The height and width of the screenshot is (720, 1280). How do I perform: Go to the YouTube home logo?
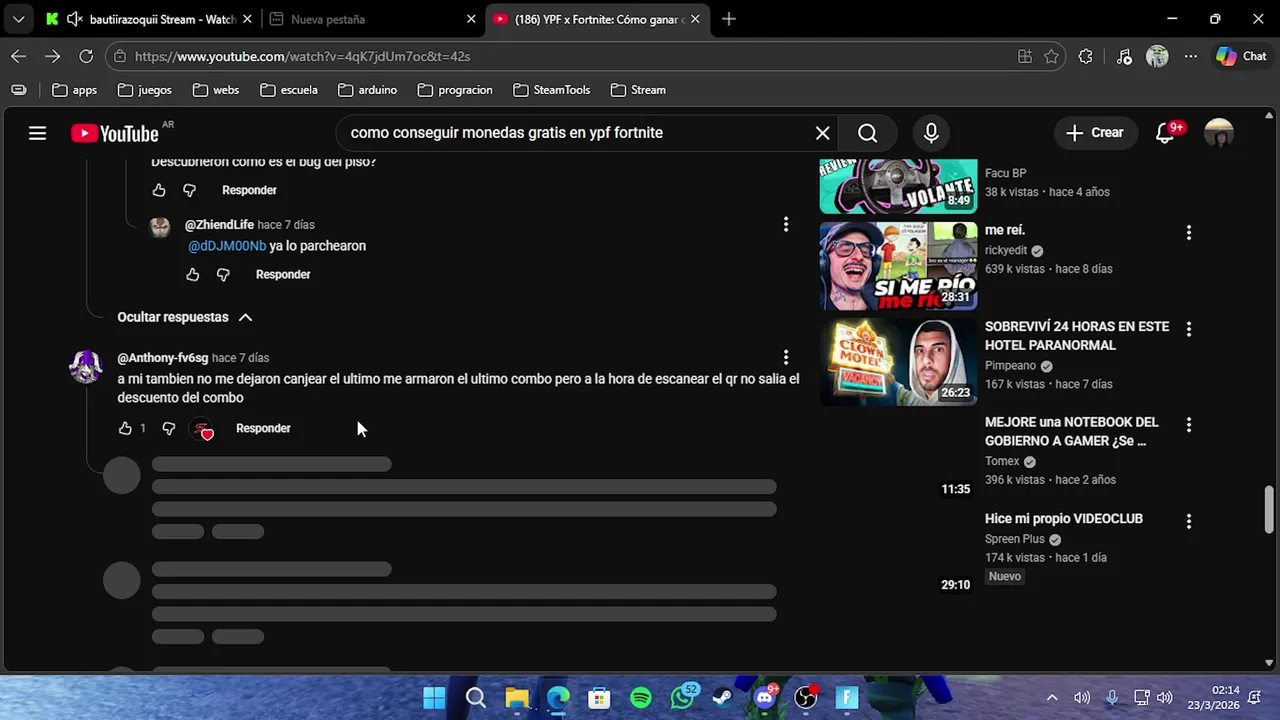click(115, 133)
